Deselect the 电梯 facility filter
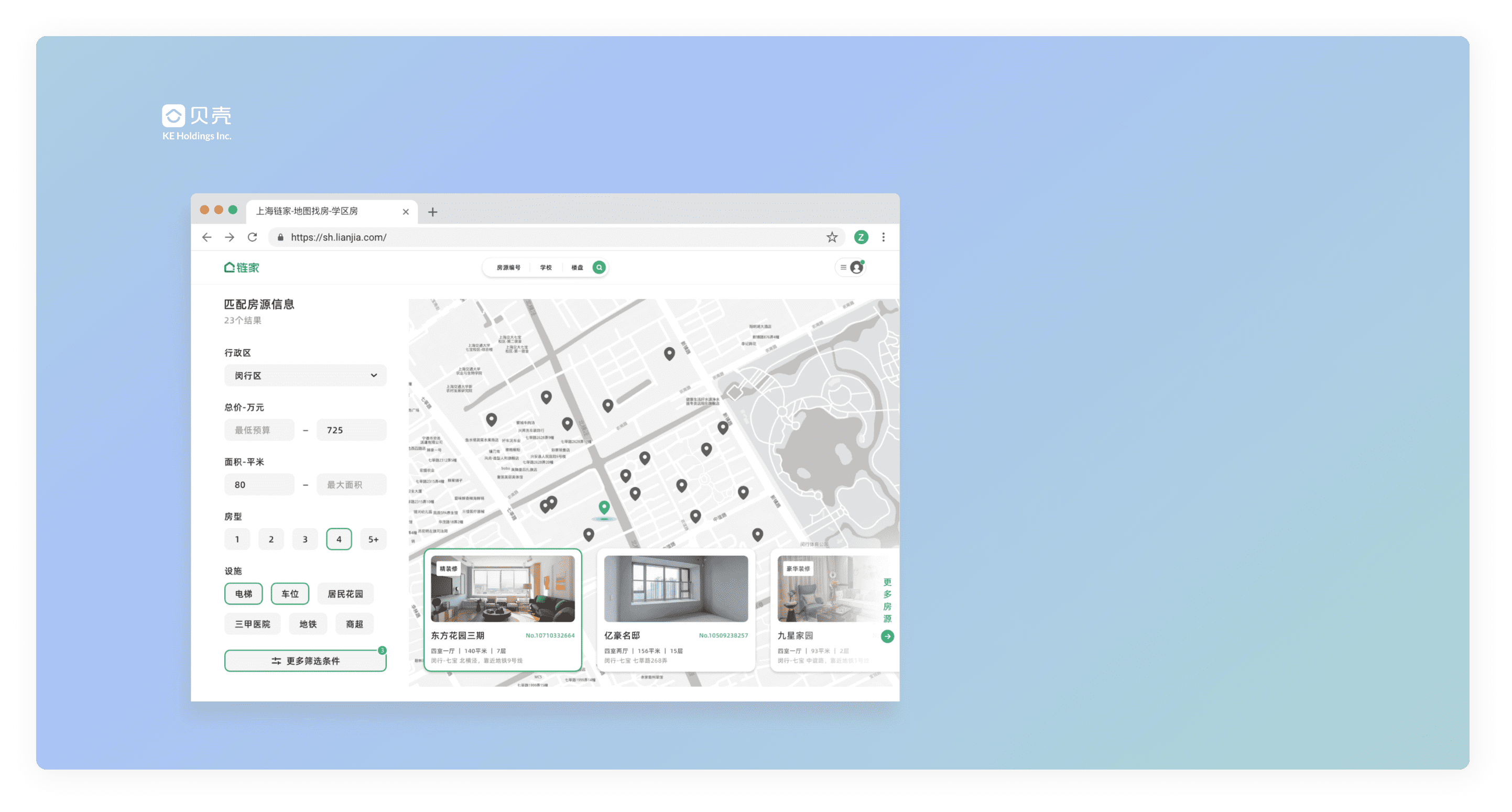 (x=244, y=594)
